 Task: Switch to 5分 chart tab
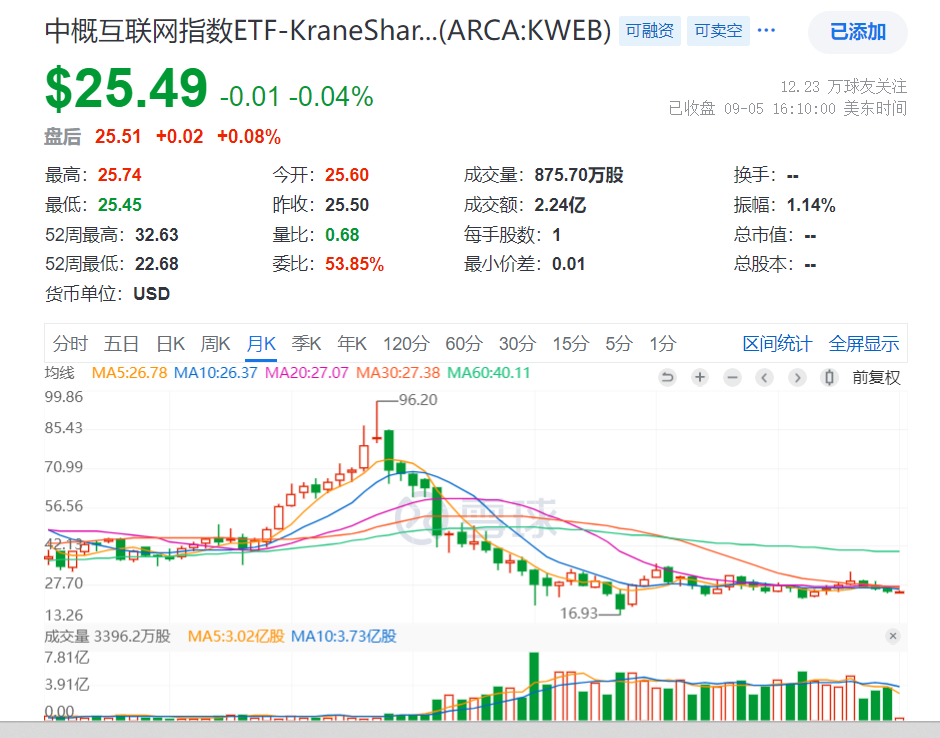click(x=619, y=344)
